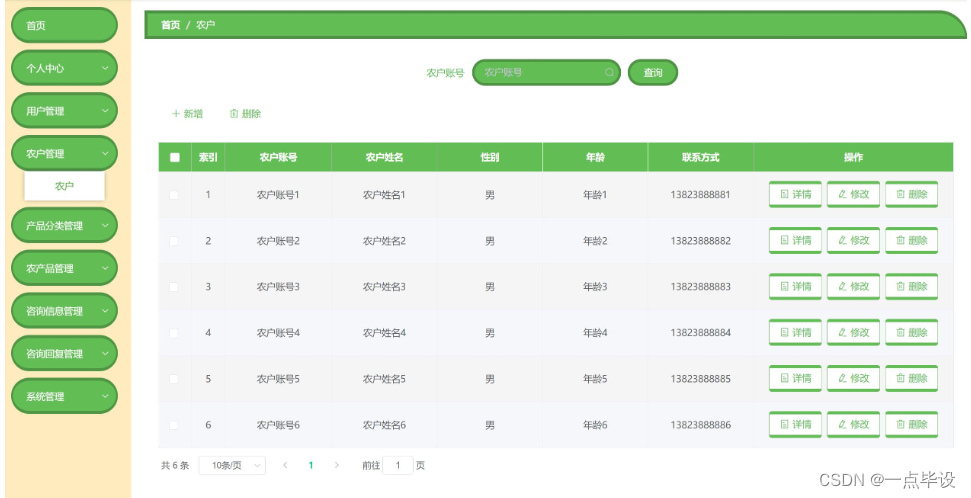Viewport: 971px width, 498px height.
Task: Open 详情 for 农户账号2 row
Action: click(795, 240)
